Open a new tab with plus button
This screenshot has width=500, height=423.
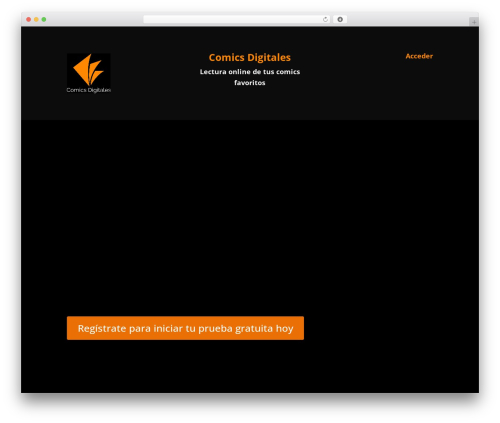474,22
